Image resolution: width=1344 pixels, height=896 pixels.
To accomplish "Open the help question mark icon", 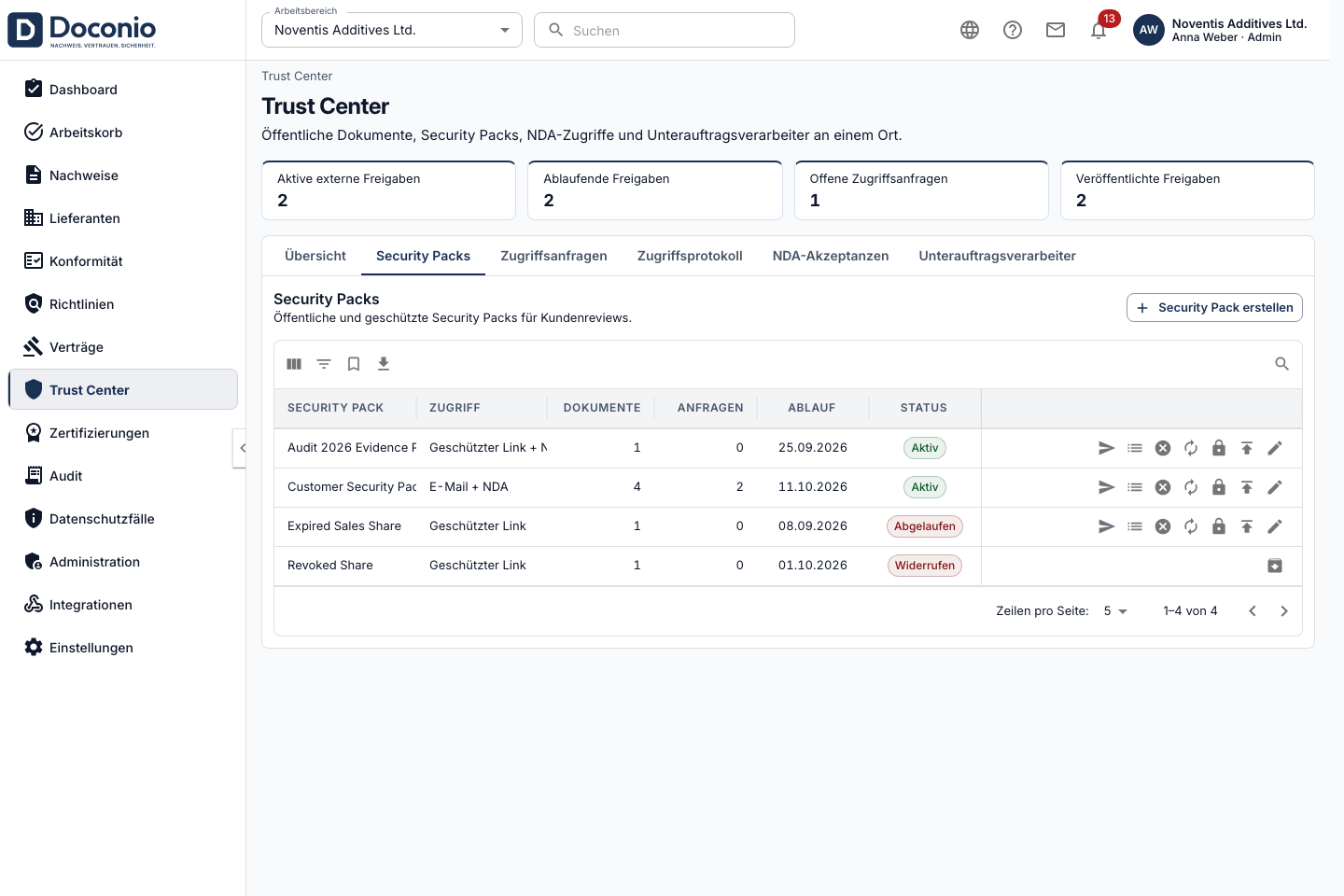I will coord(1013,30).
